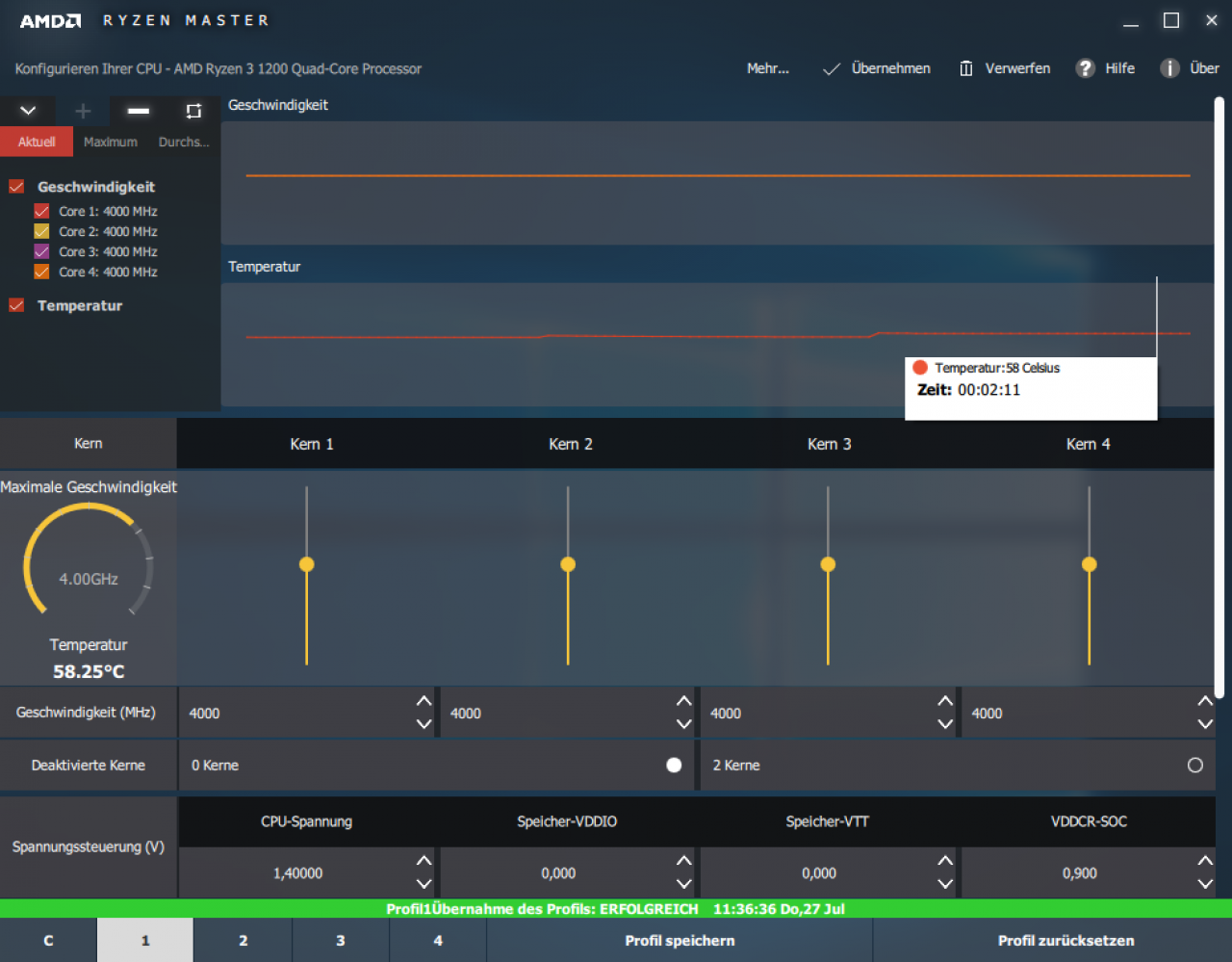This screenshot has height=962, width=1232.
Task: Decrease Kern 2 speed with down arrow
Action: pyautogui.click(x=684, y=724)
